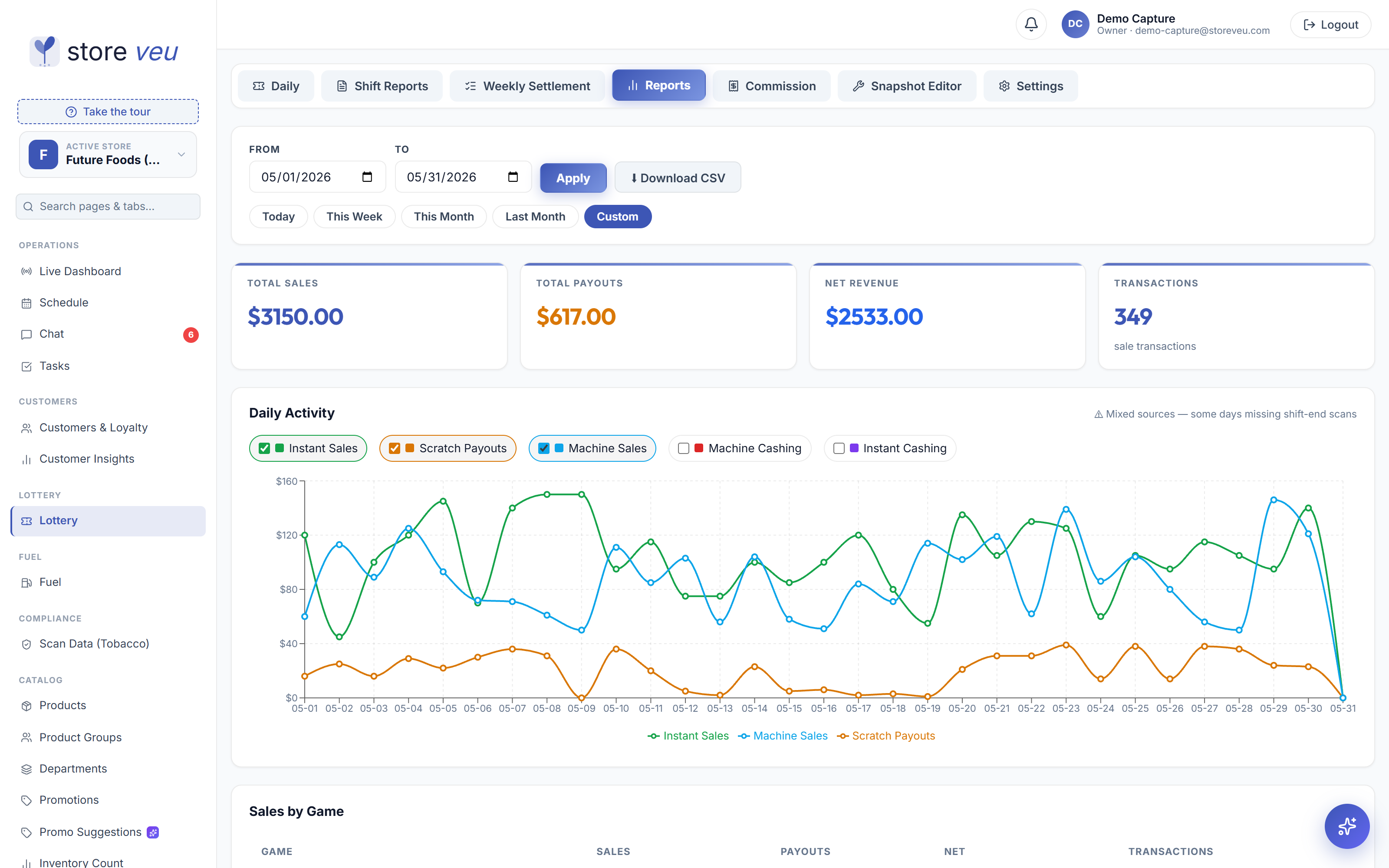
Task: Open the From date calendar picker
Action: 367,177
